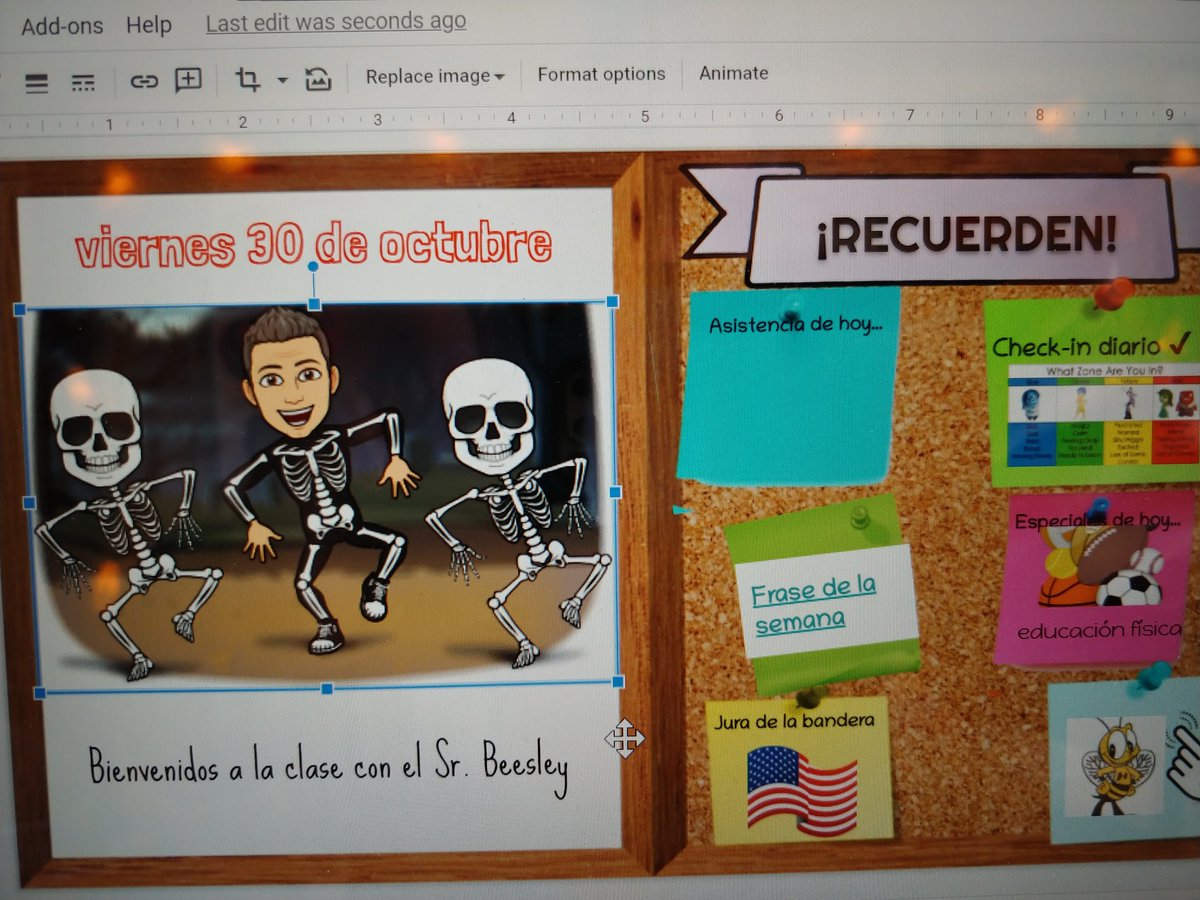Click the line weight icon

tap(37, 82)
